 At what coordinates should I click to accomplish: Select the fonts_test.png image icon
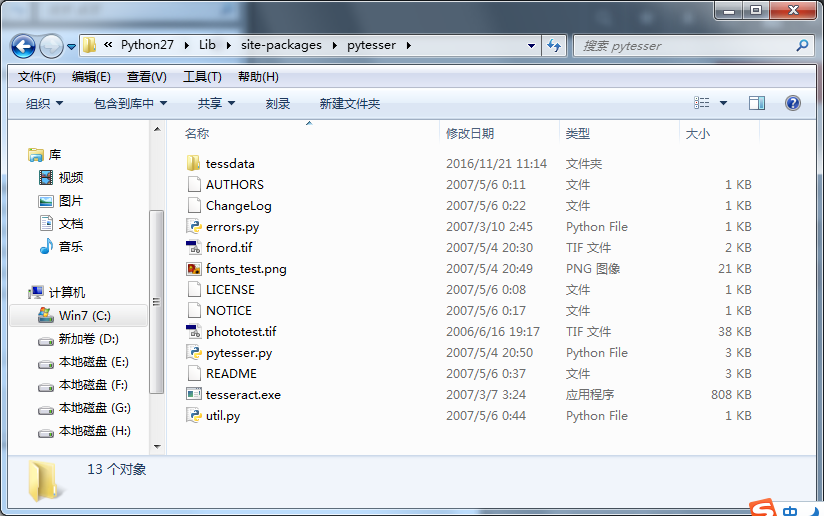click(194, 269)
